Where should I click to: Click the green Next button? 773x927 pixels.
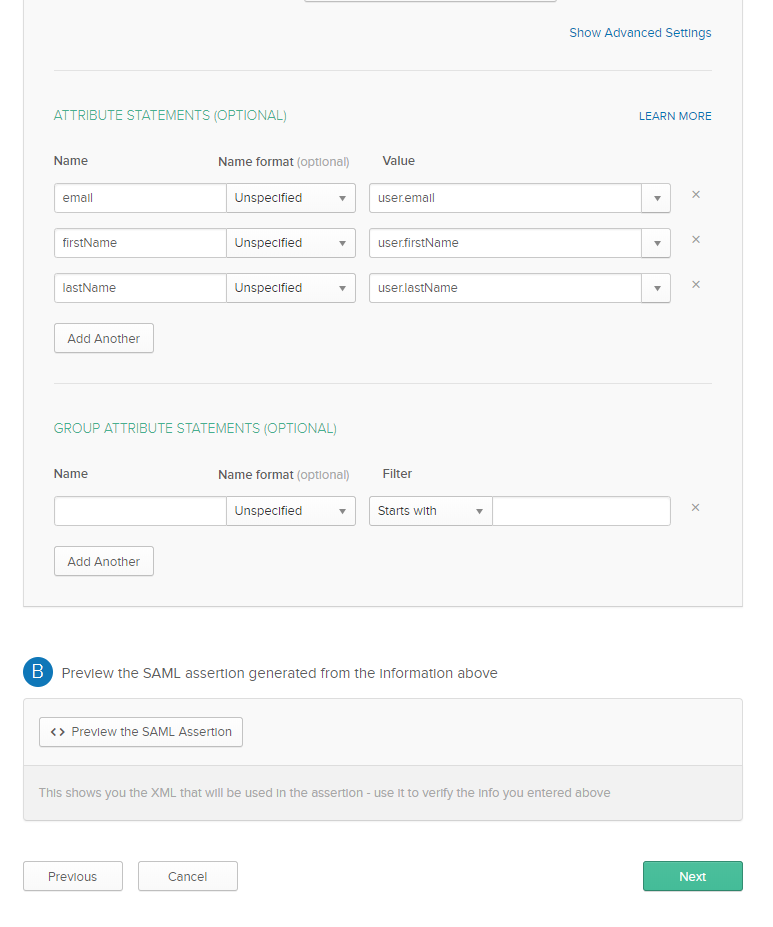point(692,876)
